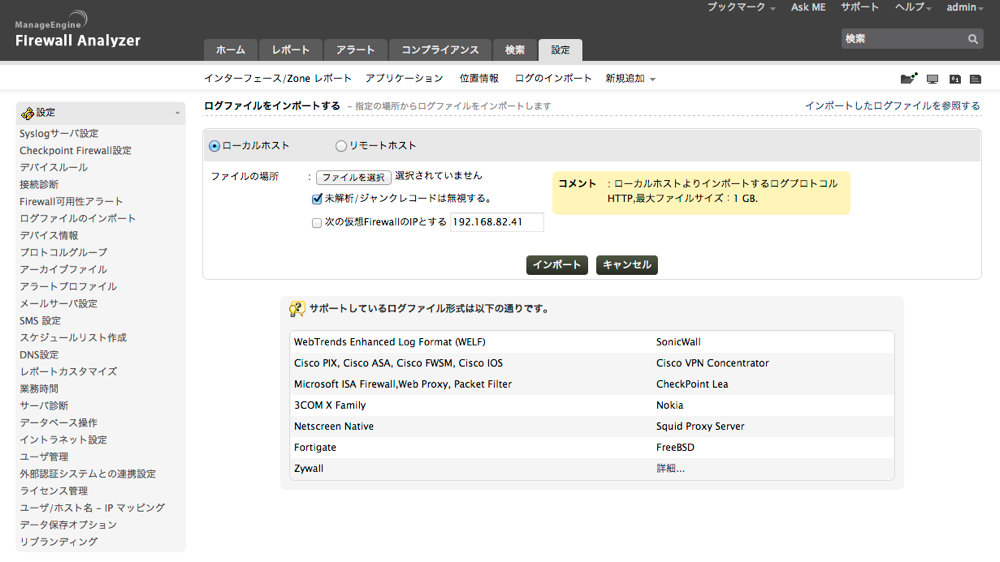Uncheck the 未解析/ジャンクレコードは無視する checkbox
Image resolution: width=1000 pixels, height=562 pixels.
[x=317, y=199]
